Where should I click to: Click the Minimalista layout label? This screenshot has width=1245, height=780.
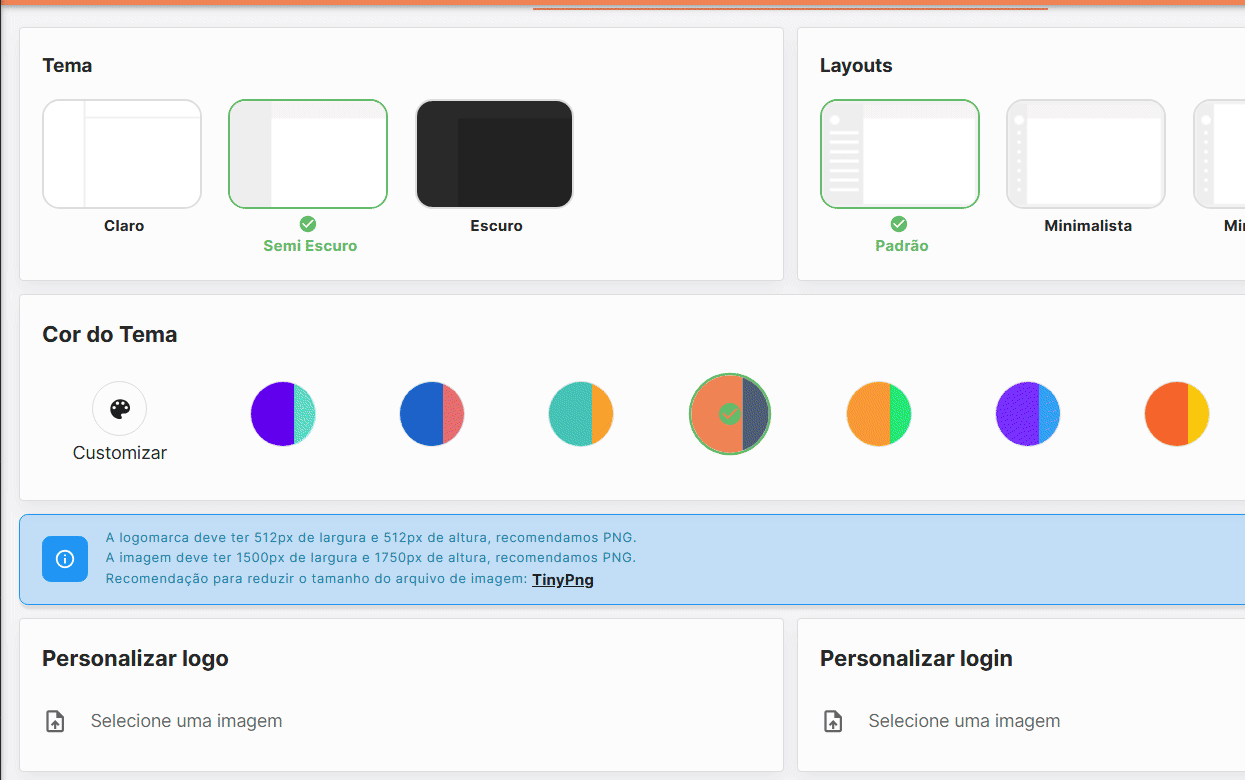[1088, 226]
